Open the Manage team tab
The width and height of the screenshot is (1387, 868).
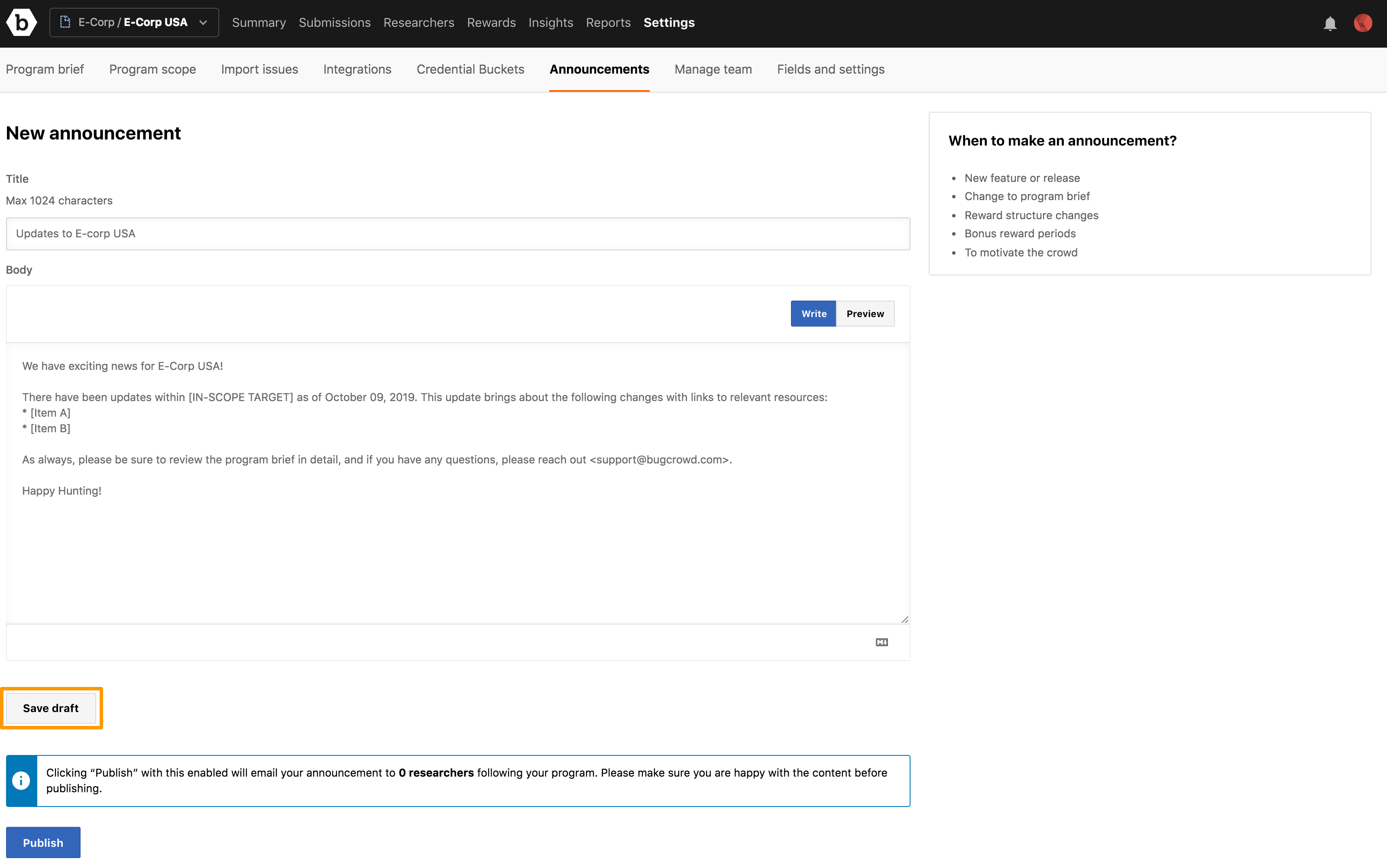(713, 69)
